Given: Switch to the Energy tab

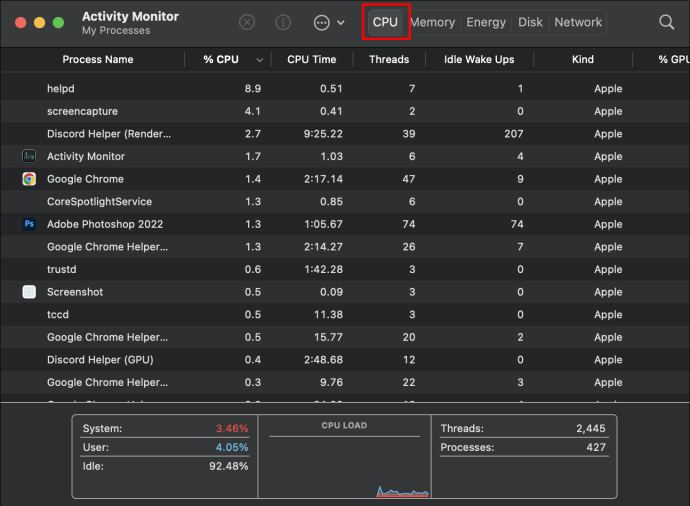Looking at the screenshot, I should [x=486, y=22].
